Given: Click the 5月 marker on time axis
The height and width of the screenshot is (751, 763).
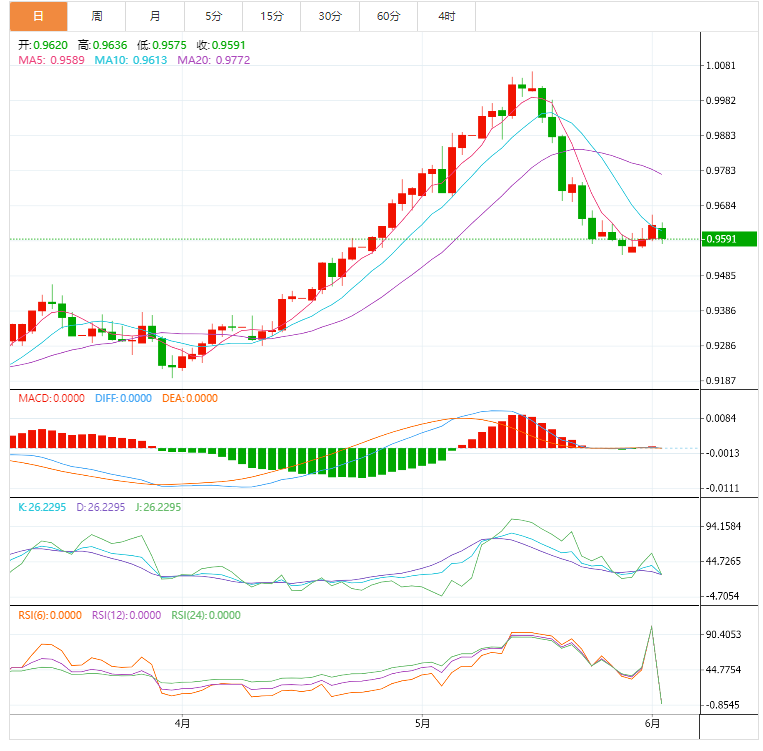Looking at the screenshot, I should coord(422,722).
